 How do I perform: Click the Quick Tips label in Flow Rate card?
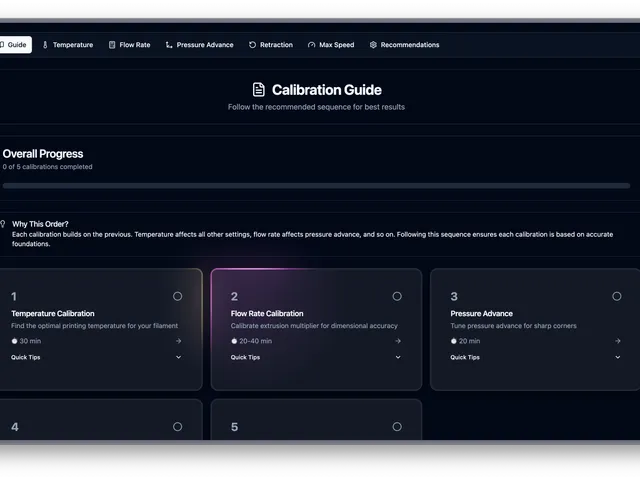pos(245,357)
